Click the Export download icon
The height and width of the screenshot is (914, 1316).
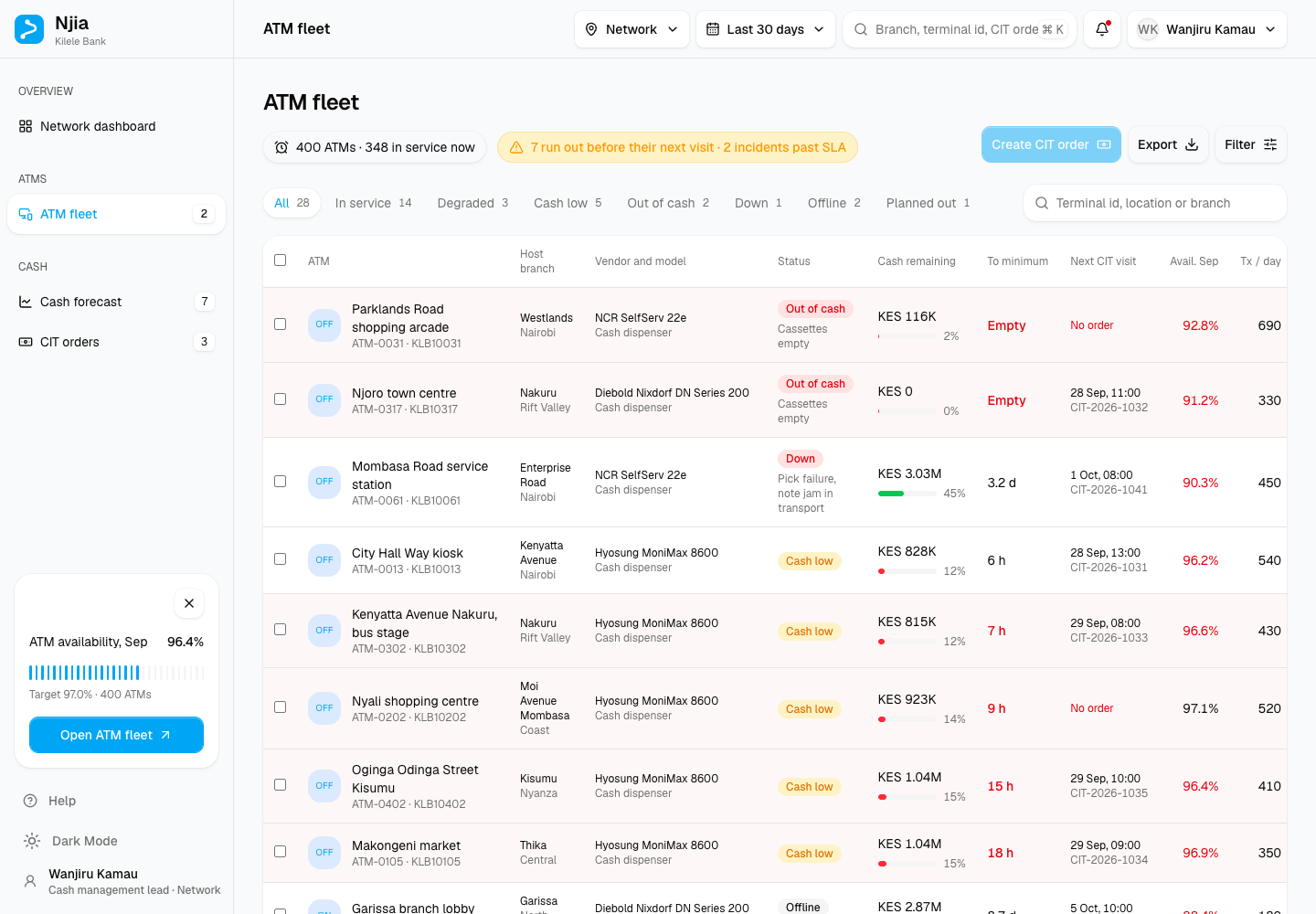1192,144
